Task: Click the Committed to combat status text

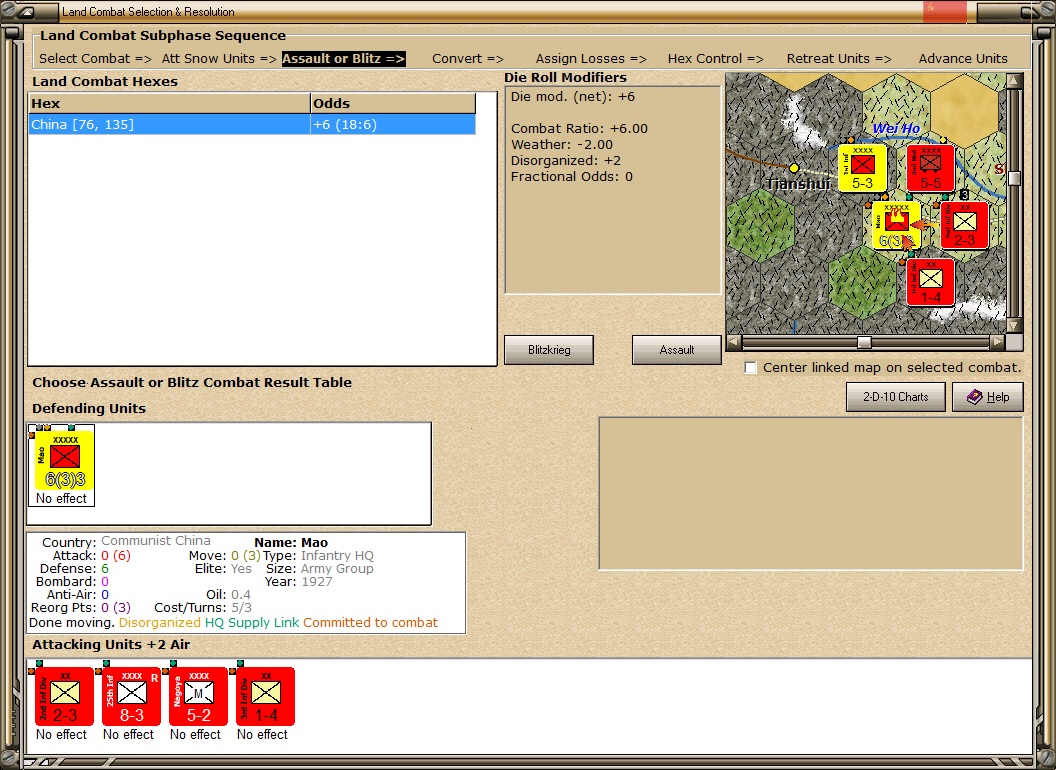Action: [x=370, y=622]
